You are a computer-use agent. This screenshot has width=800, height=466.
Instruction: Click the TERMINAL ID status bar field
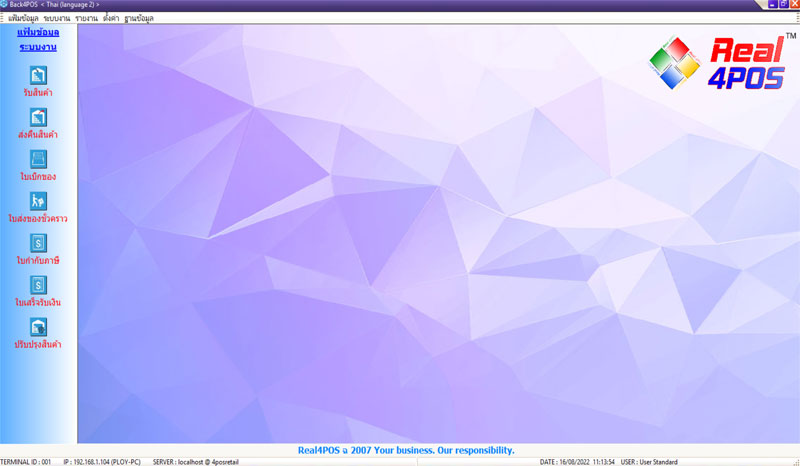pos(26,462)
